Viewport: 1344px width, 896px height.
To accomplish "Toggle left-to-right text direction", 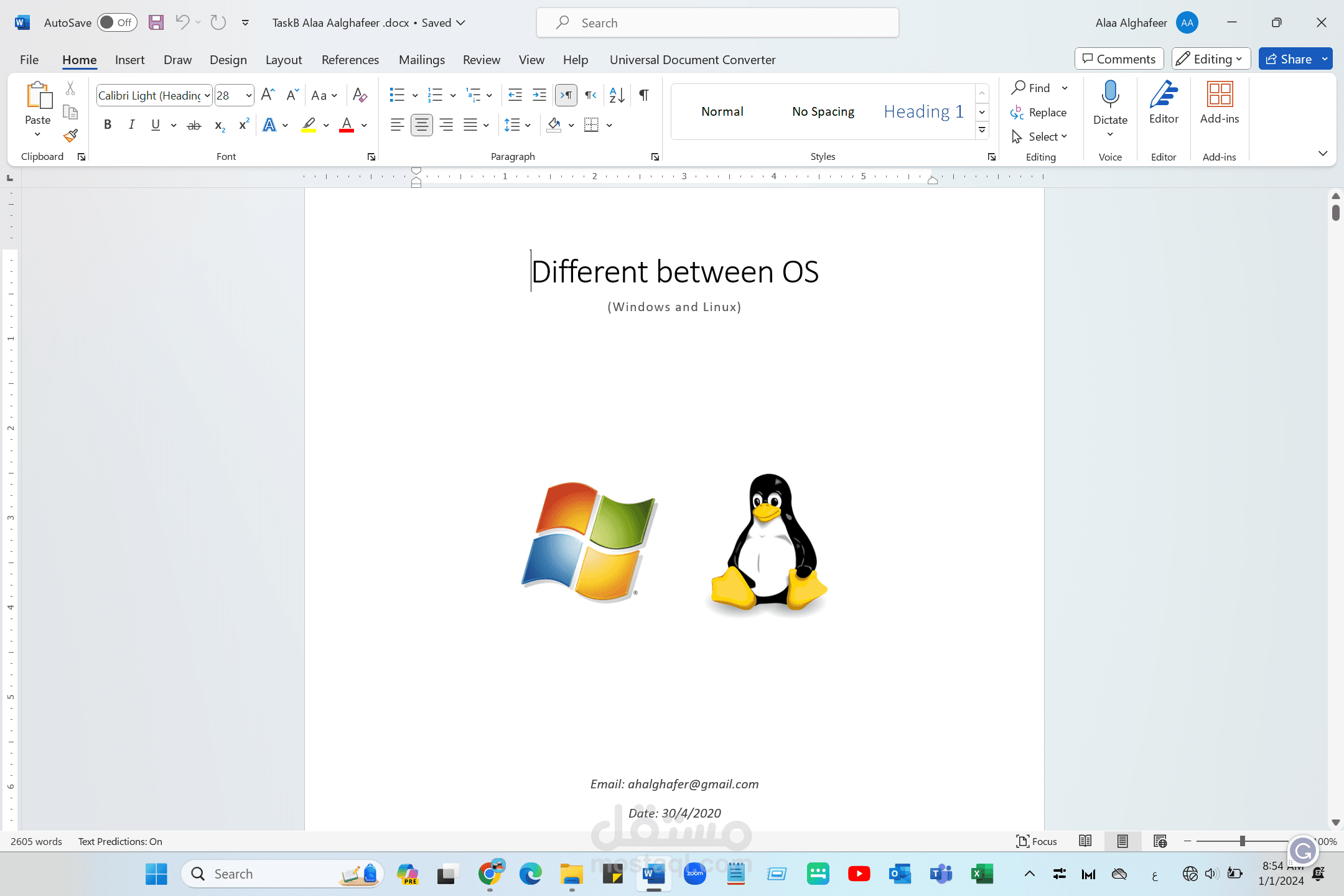I will (566, 95).
